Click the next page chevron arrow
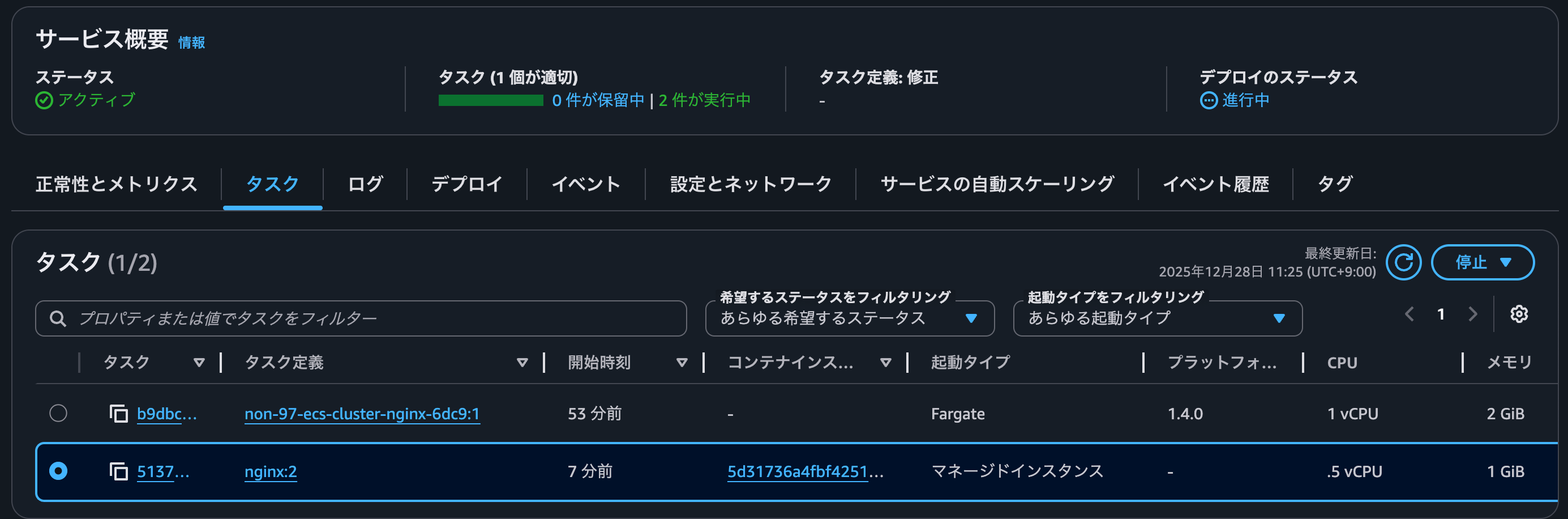The height and width of the screenshot is (519, 1568). 1472,314
